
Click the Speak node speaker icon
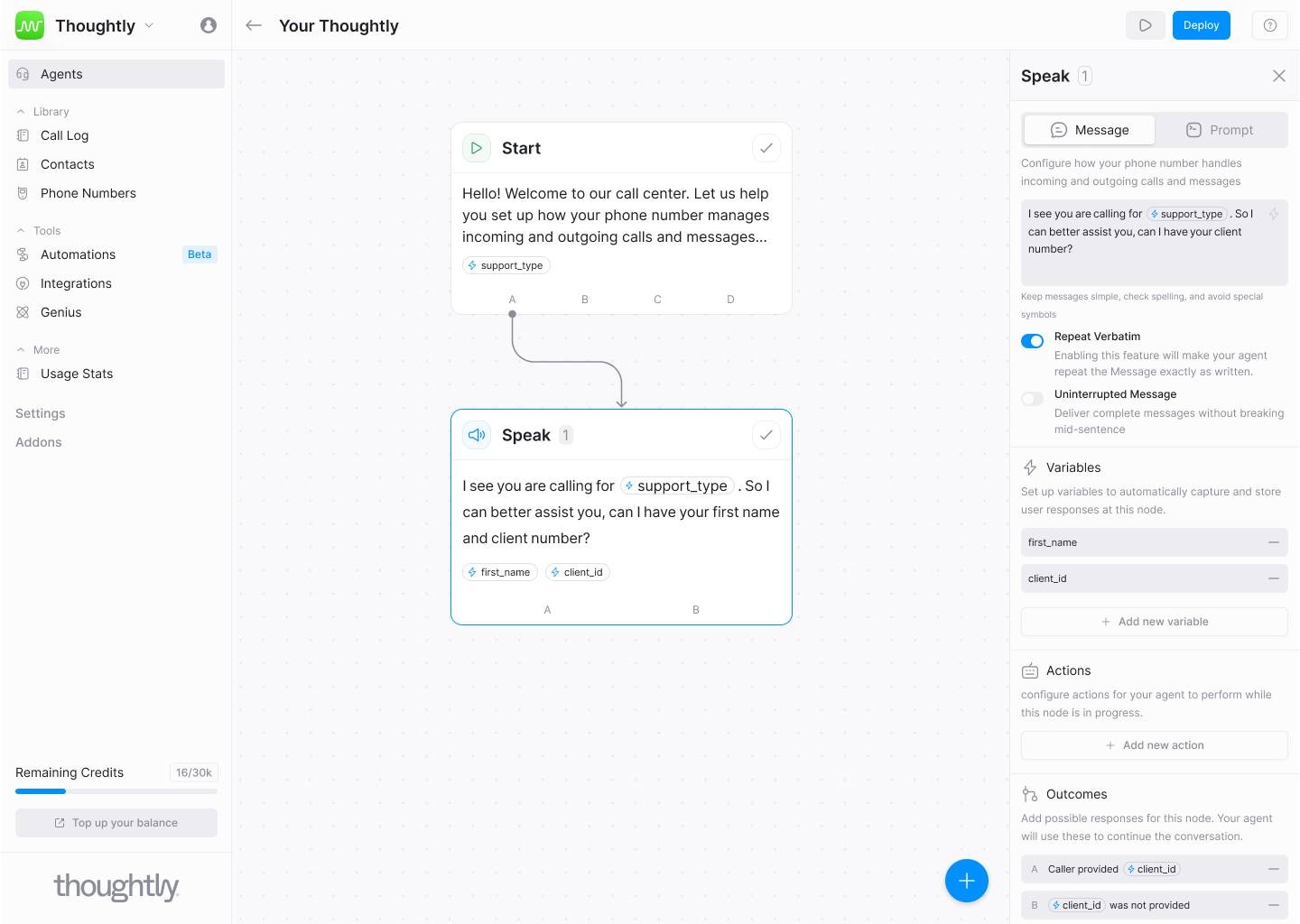(477, 435)
